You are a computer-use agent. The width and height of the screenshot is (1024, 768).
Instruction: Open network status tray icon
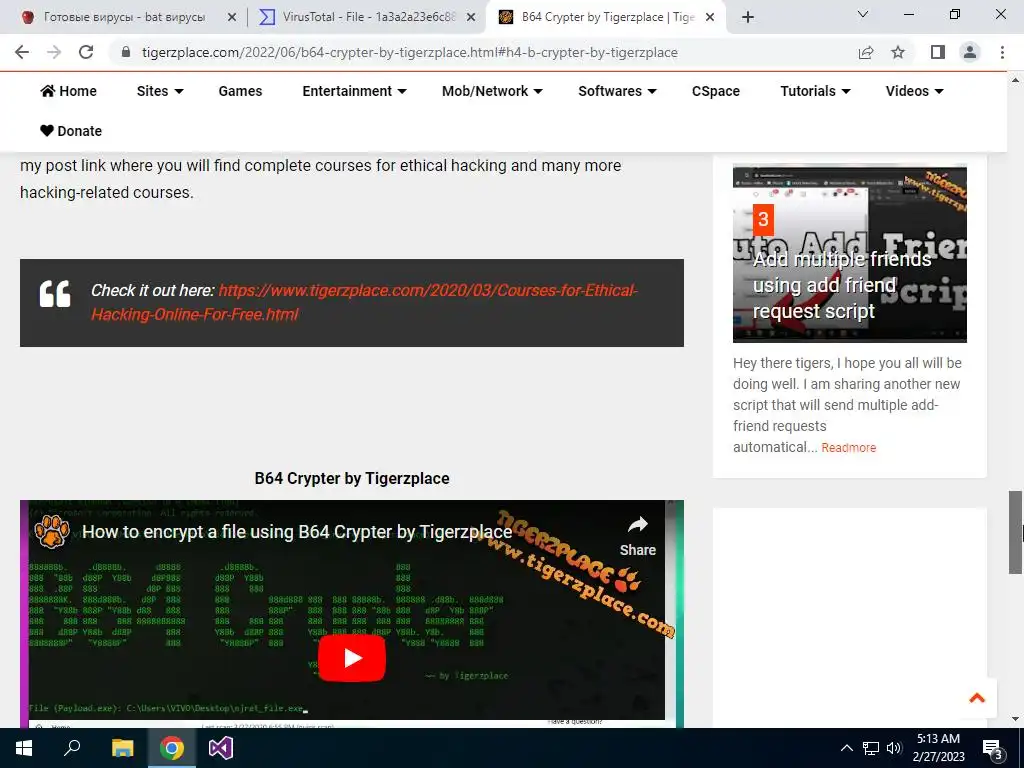coord(871,748)
